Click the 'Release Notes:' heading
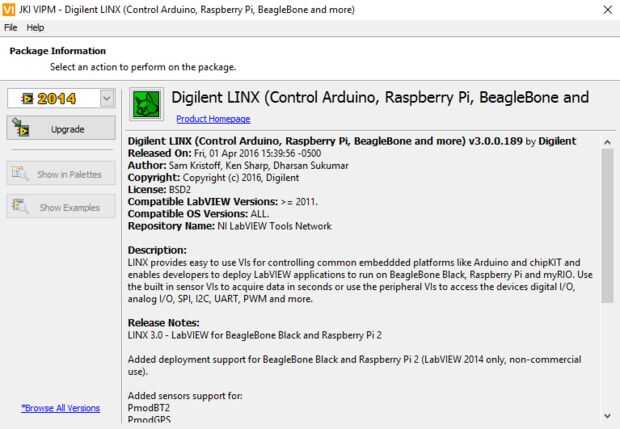Image resolution: width=620 pixels, height=429 pixels. [x=163, y=323]
